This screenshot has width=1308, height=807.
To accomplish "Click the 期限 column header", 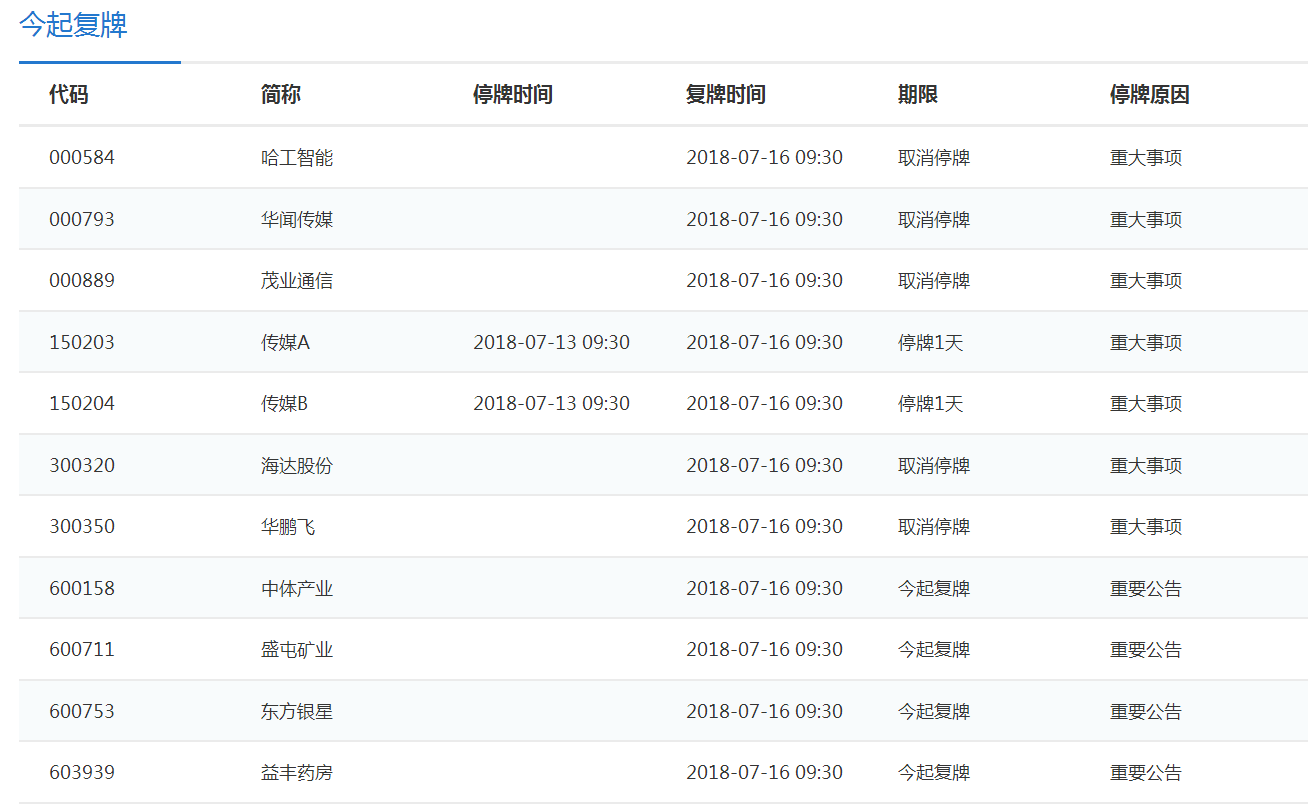I will coord(917,95).
